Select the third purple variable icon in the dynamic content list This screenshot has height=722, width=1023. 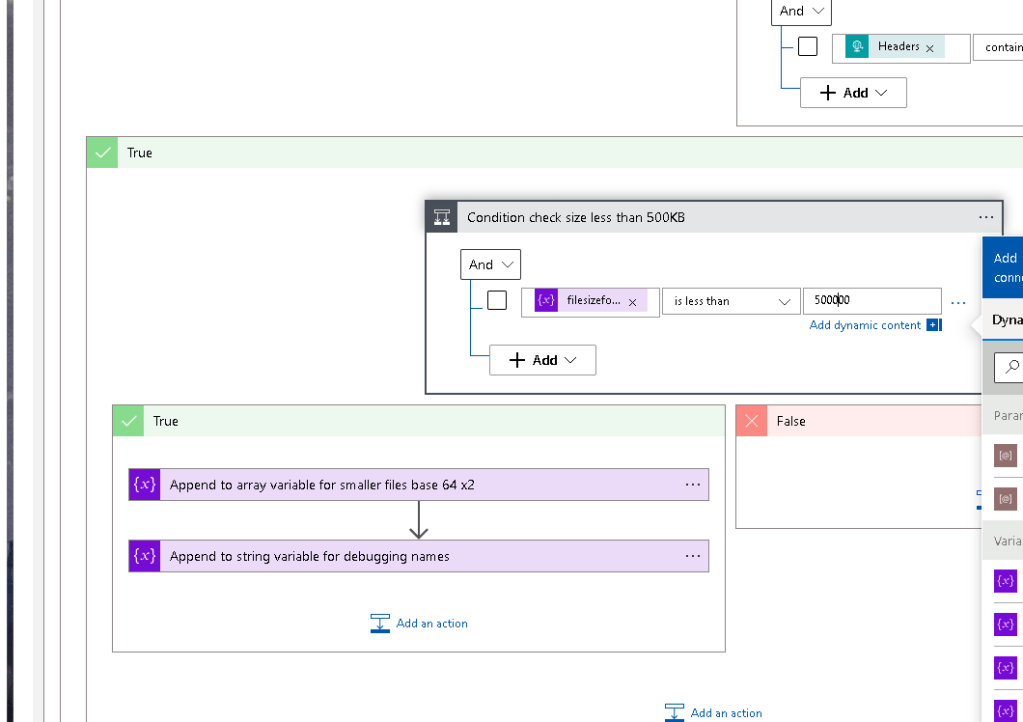(x=1005, y=668)
